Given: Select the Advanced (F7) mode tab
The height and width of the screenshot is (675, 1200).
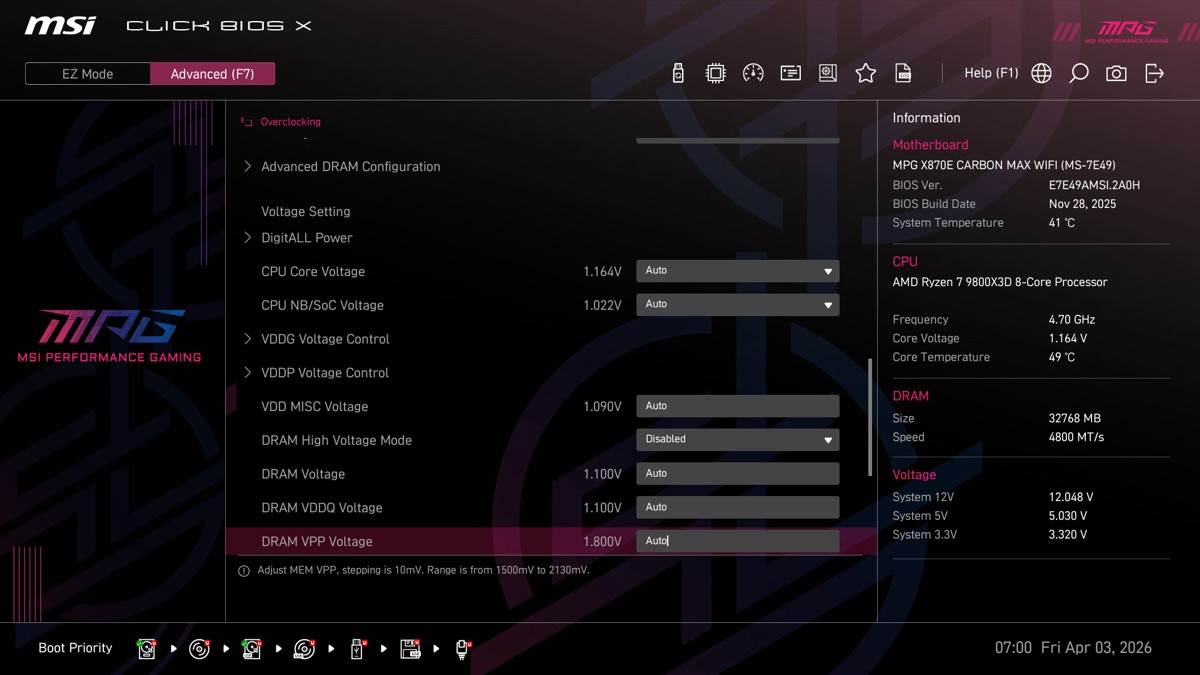Looking at the screenshot, I should point(212,74).
